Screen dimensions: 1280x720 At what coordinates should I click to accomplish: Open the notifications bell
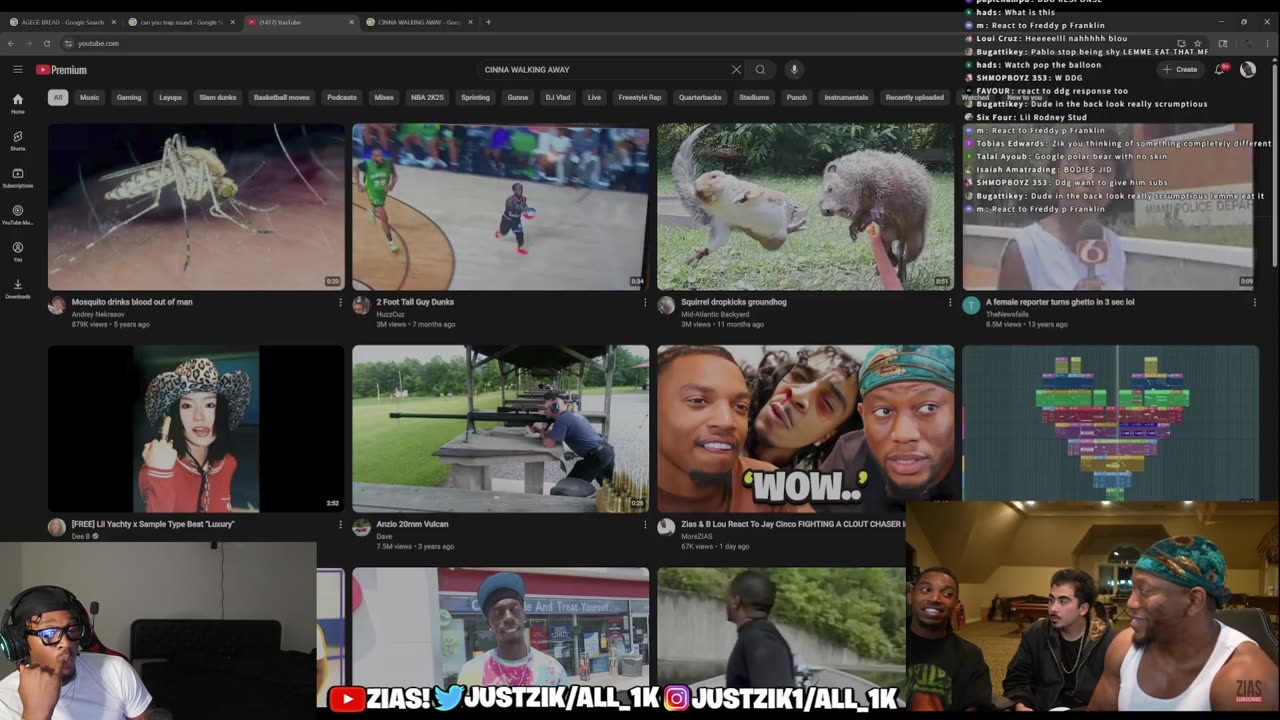(1219, 70)
